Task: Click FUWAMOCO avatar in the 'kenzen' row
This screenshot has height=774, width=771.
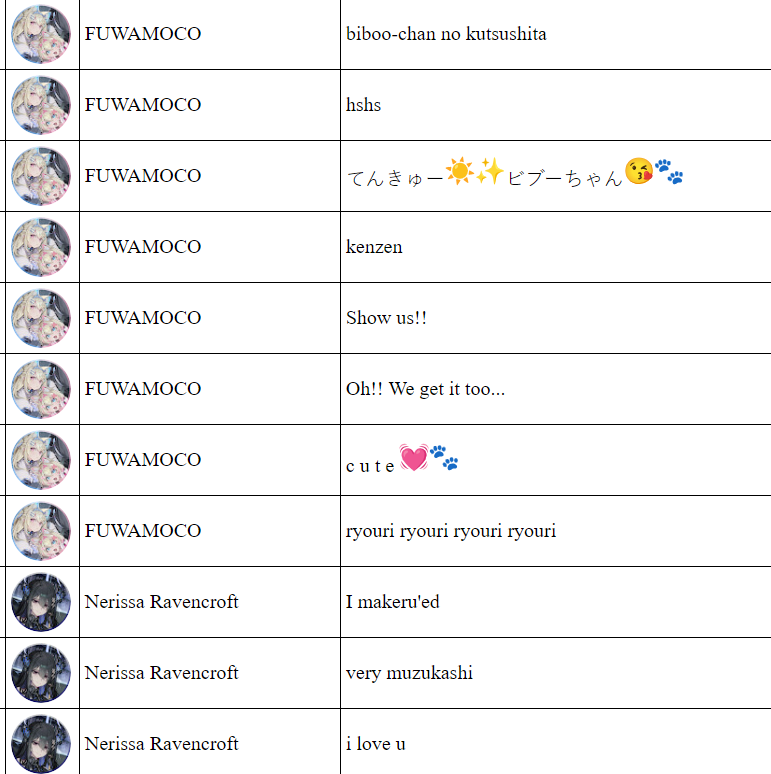Action: click(40, 247)
